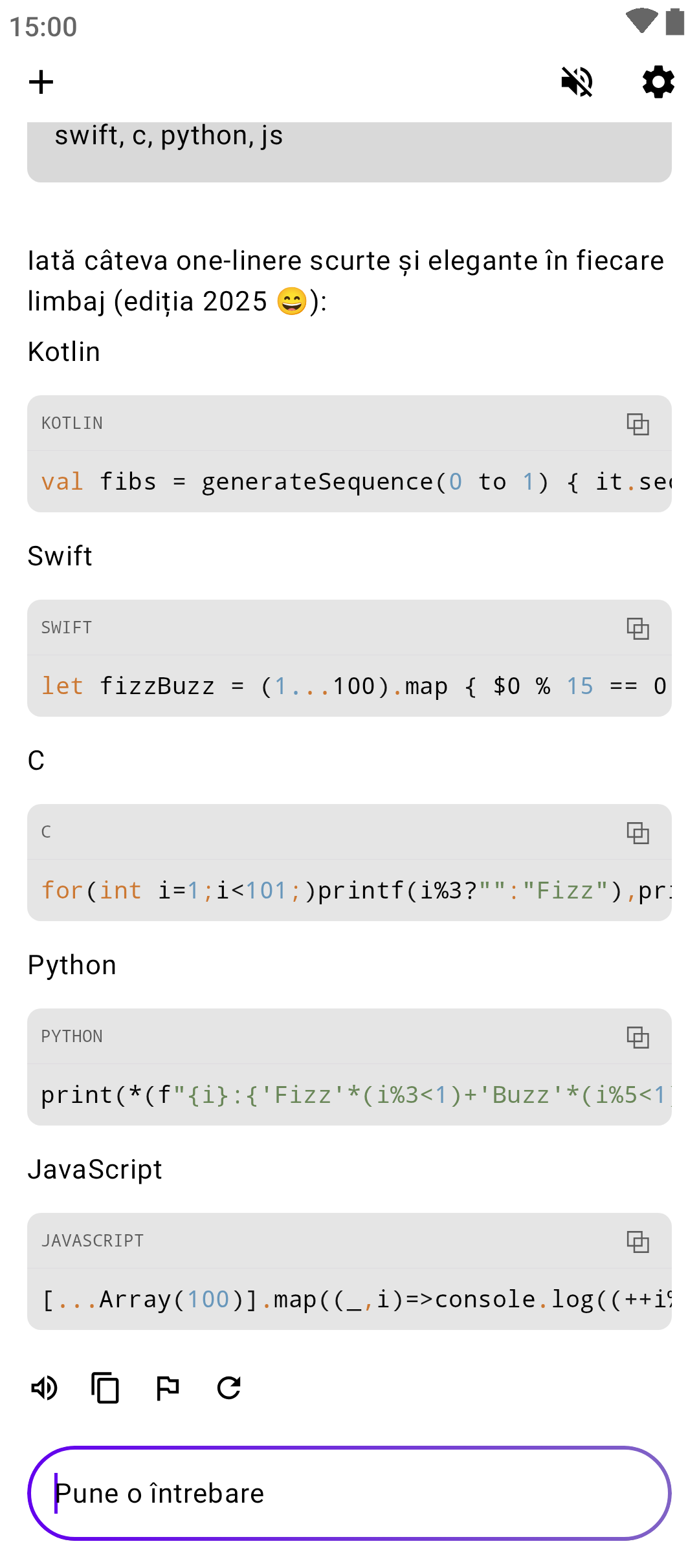Copy the Python code block
The width and height of the screenshot is (699, 1568).
tap(638, 1037)
